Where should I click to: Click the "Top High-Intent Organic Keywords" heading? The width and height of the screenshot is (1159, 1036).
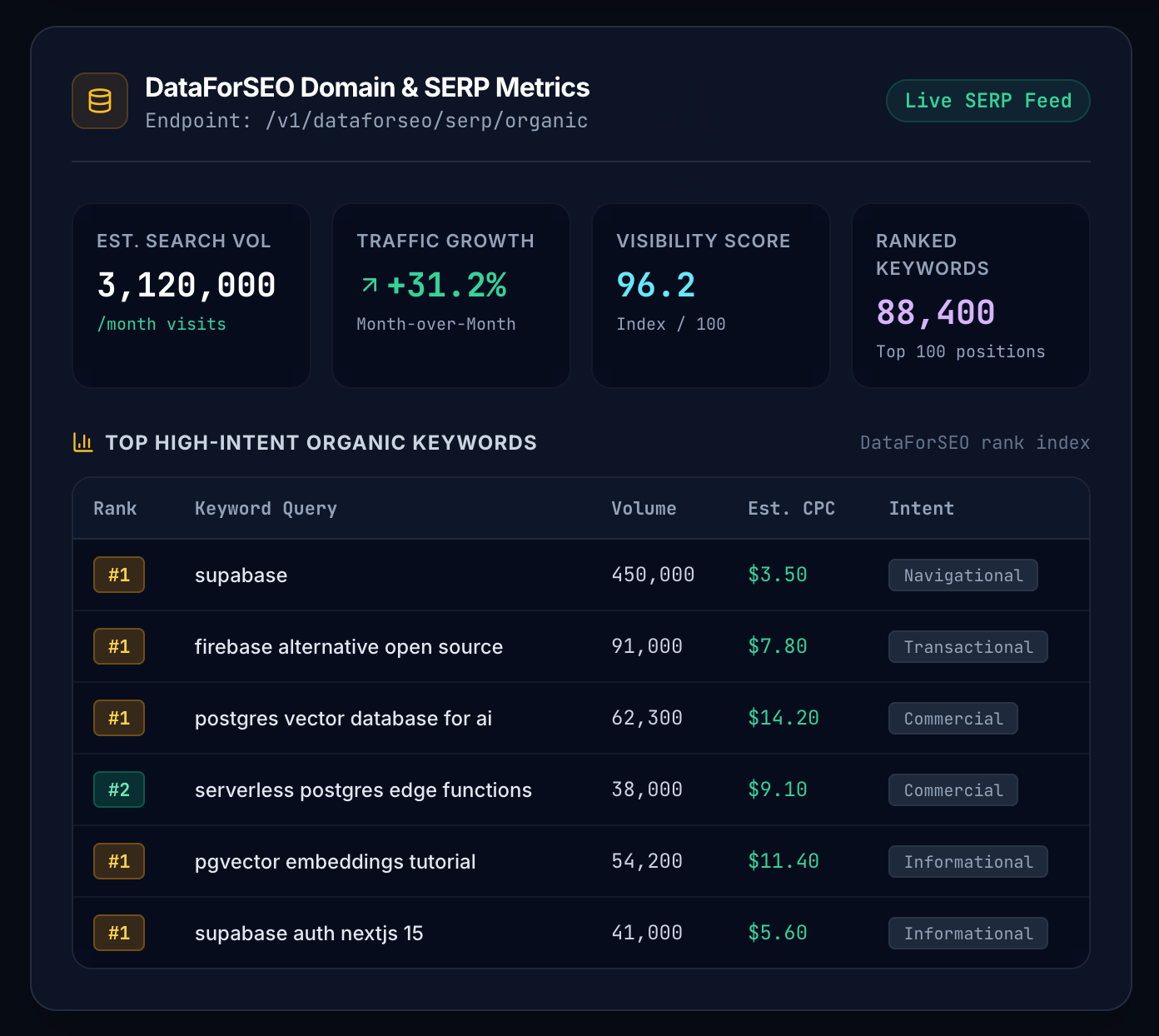point(321,443)
